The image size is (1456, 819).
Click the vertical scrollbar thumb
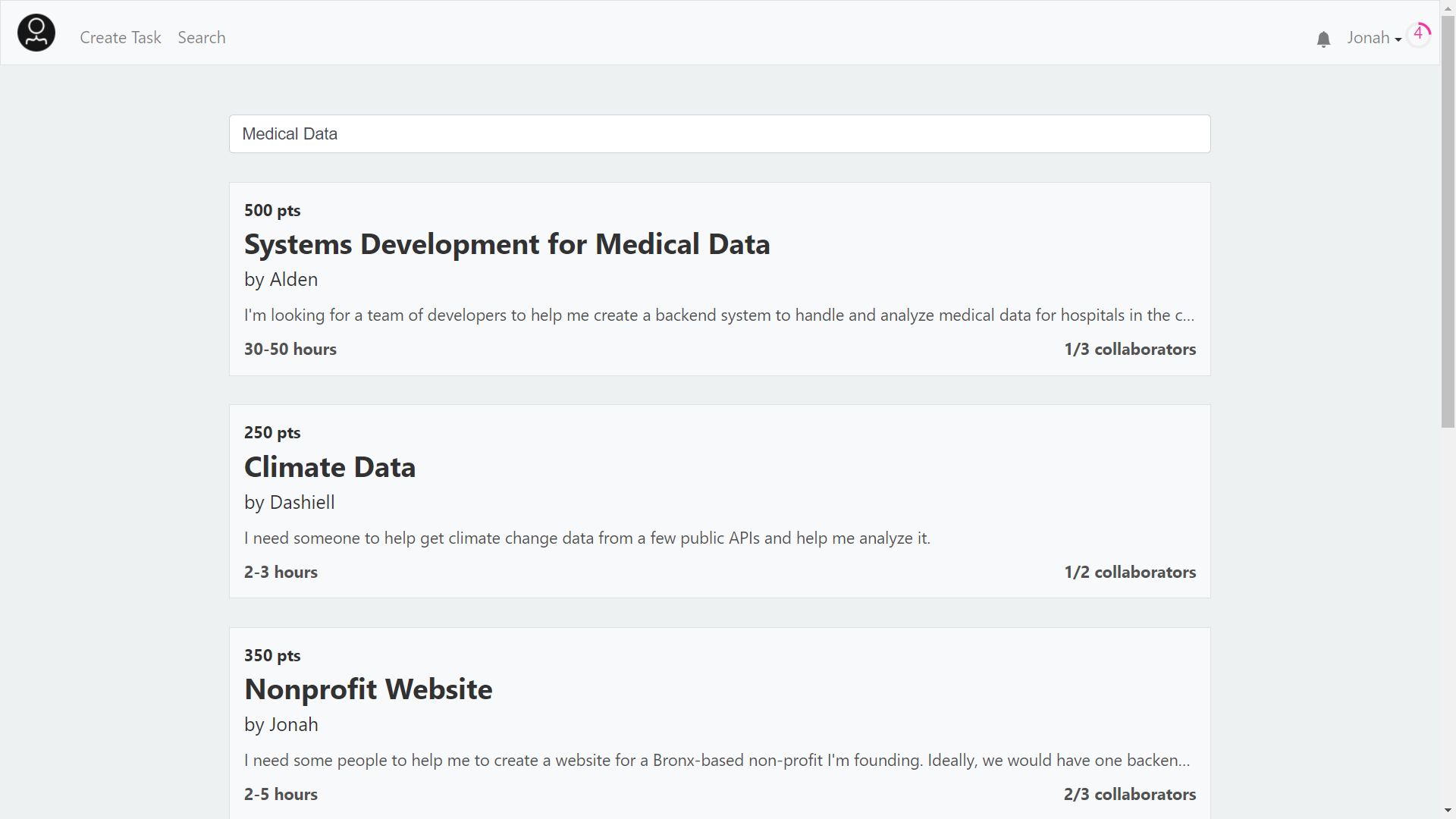pos(1448,220)
